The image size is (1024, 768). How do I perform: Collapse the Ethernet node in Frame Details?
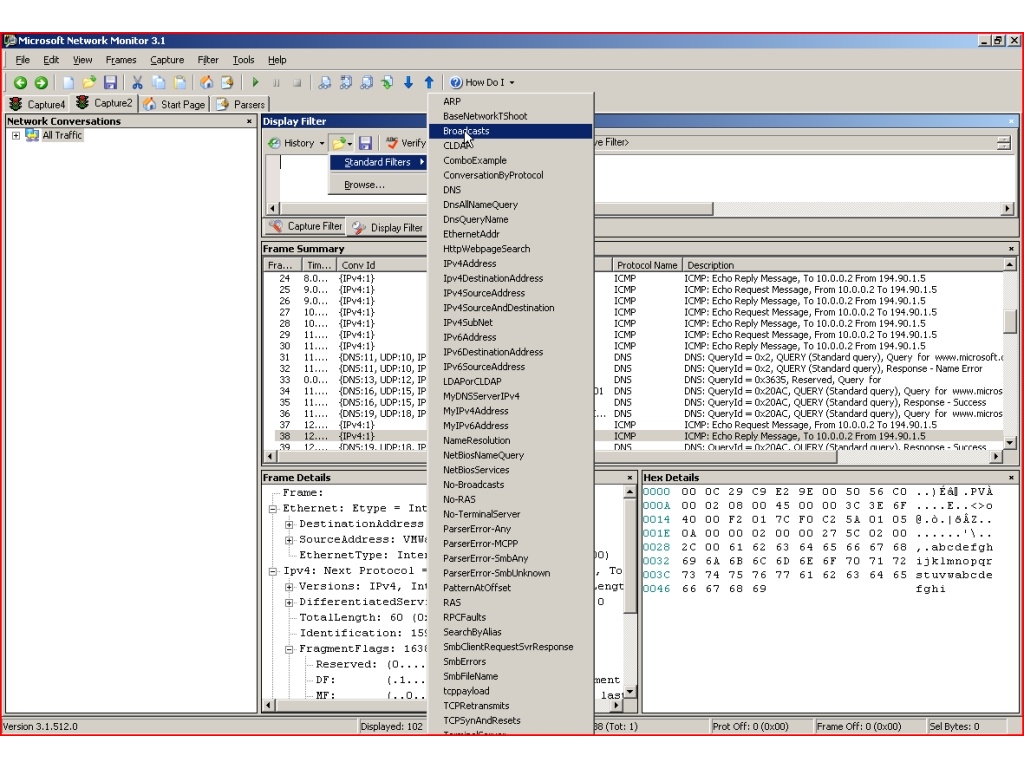tap(273, 509)
